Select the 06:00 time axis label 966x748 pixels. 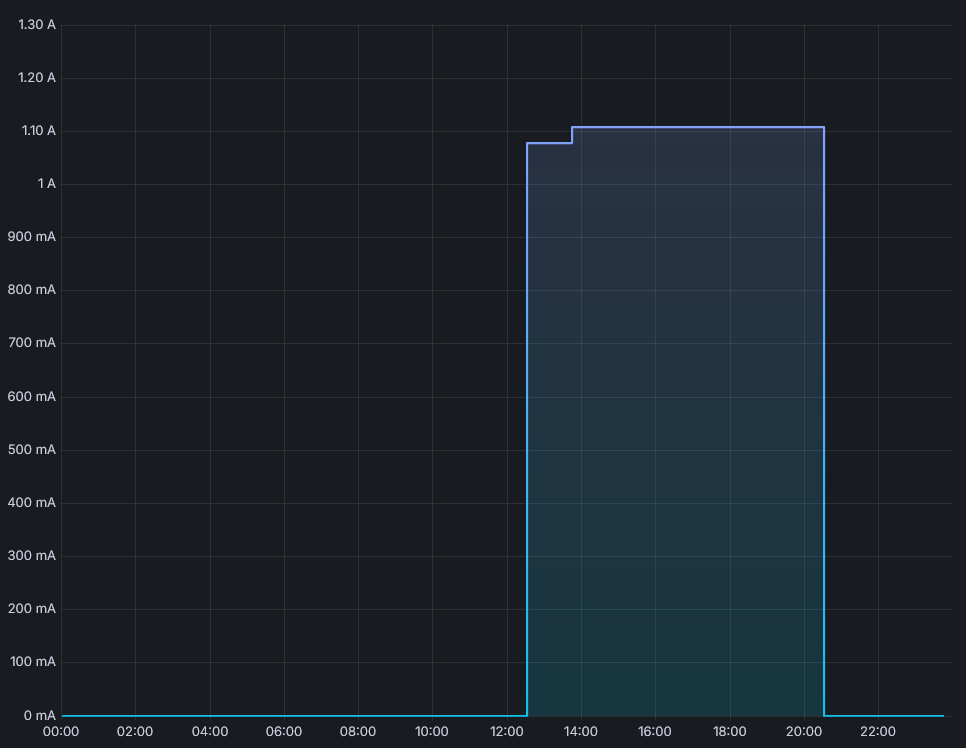pos(284,732)
